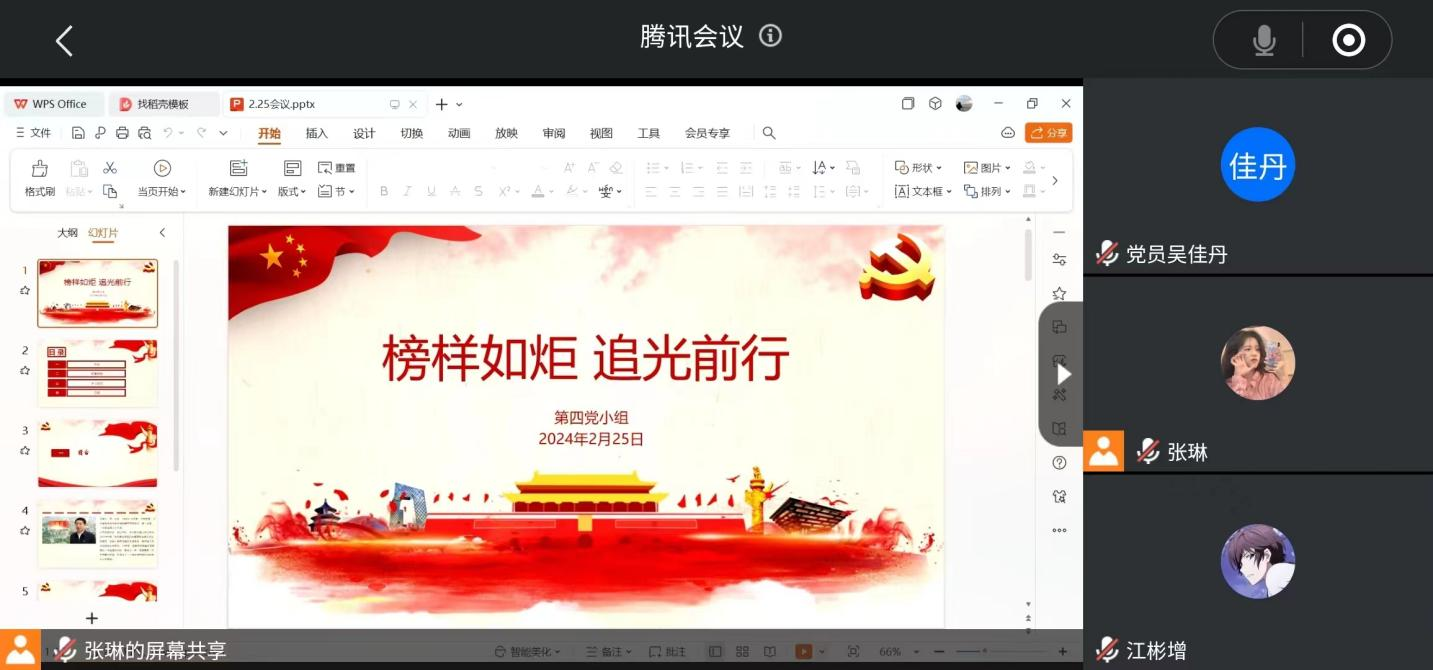Image resolution: width=1433 pixels, height=670 pixels.
Task: Select slide 4 thumbnail with portrait photo
Action: coord(97,533)
